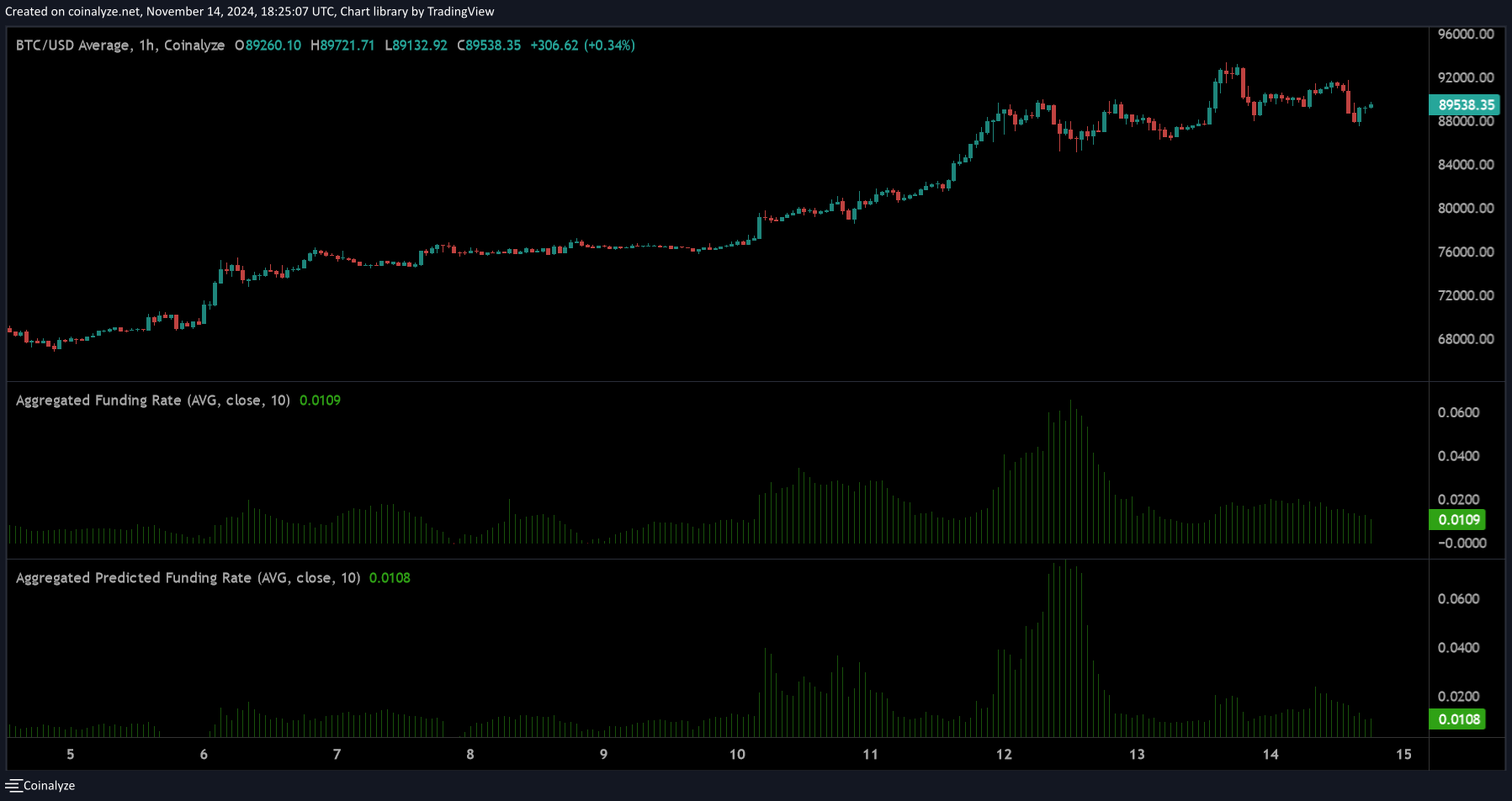Click the +306.62 (+0.34%) change value
This screenshot has height=801, width=1512.
point(582,45)
